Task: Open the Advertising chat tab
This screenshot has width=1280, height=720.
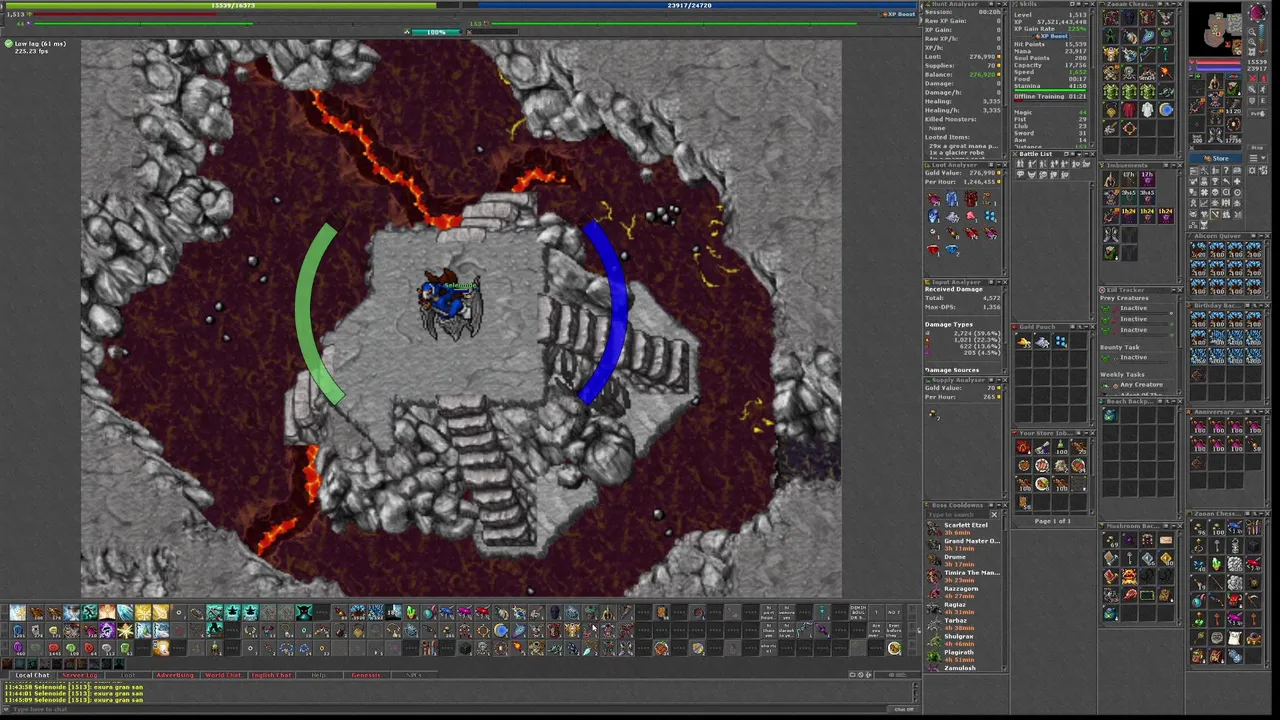Action: point(175,674)
